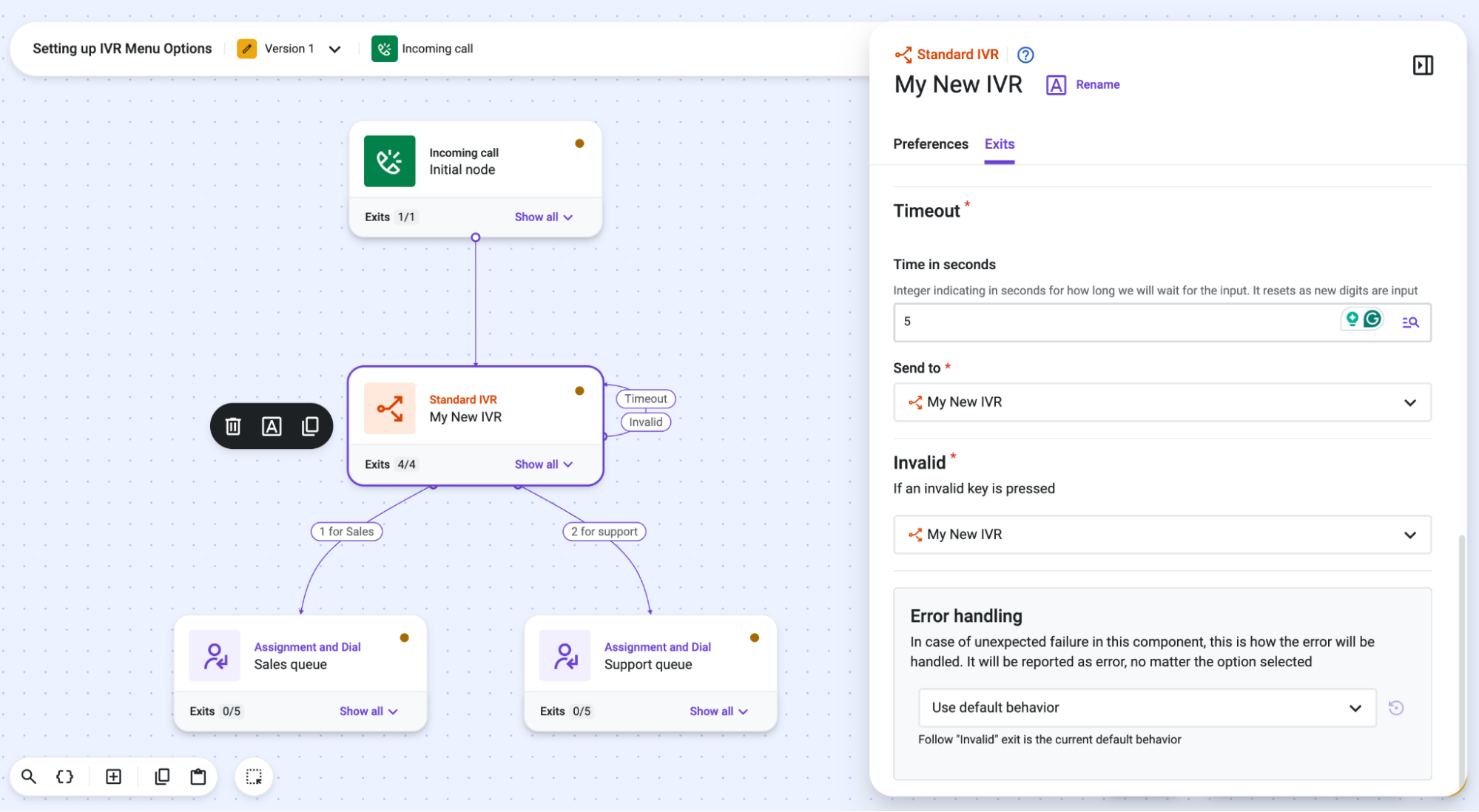Select the Exits tab
Image resolution: width=1479 pixels, height=812 pixels.
pyautogui.click(x=999, y=144)
